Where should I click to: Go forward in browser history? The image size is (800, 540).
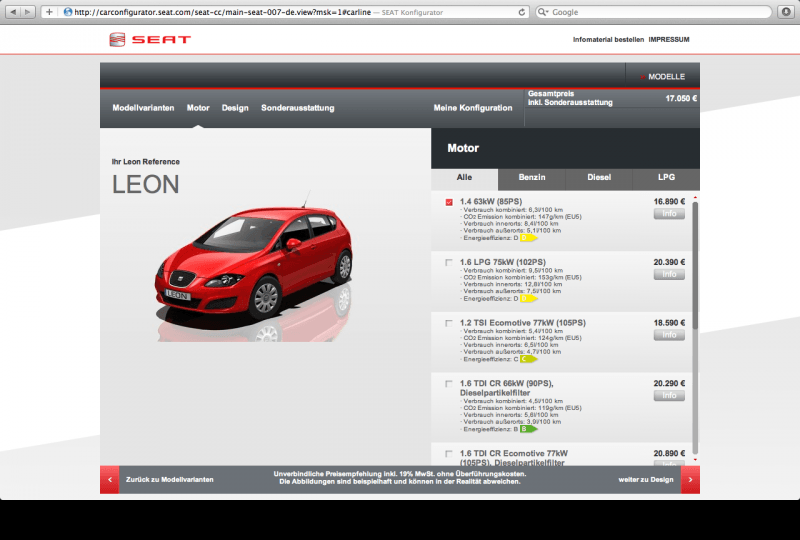pos(28,12)
